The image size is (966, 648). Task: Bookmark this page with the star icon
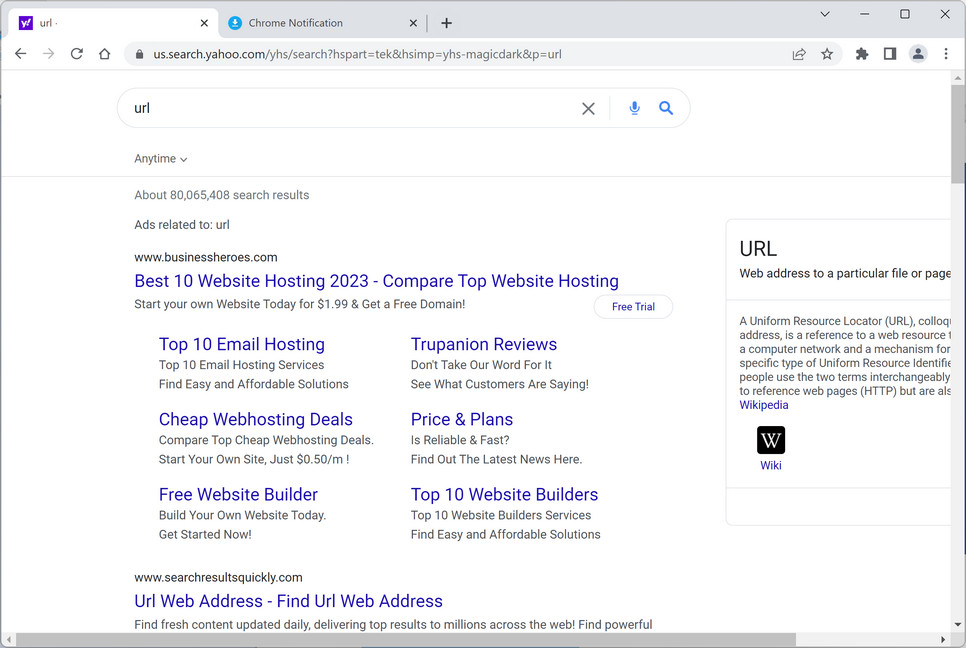[x=827, y=54]
